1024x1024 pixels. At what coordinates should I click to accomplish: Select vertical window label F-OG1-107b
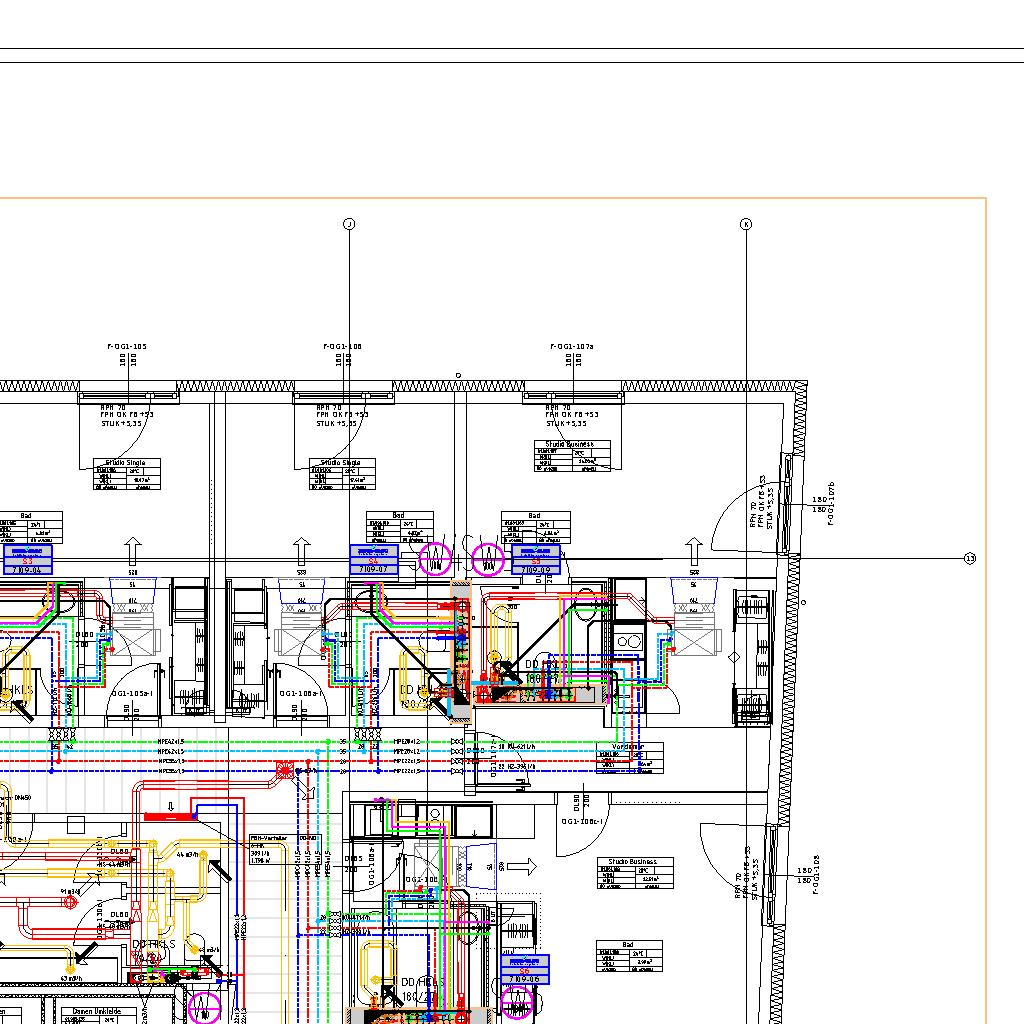click(831, 504)
